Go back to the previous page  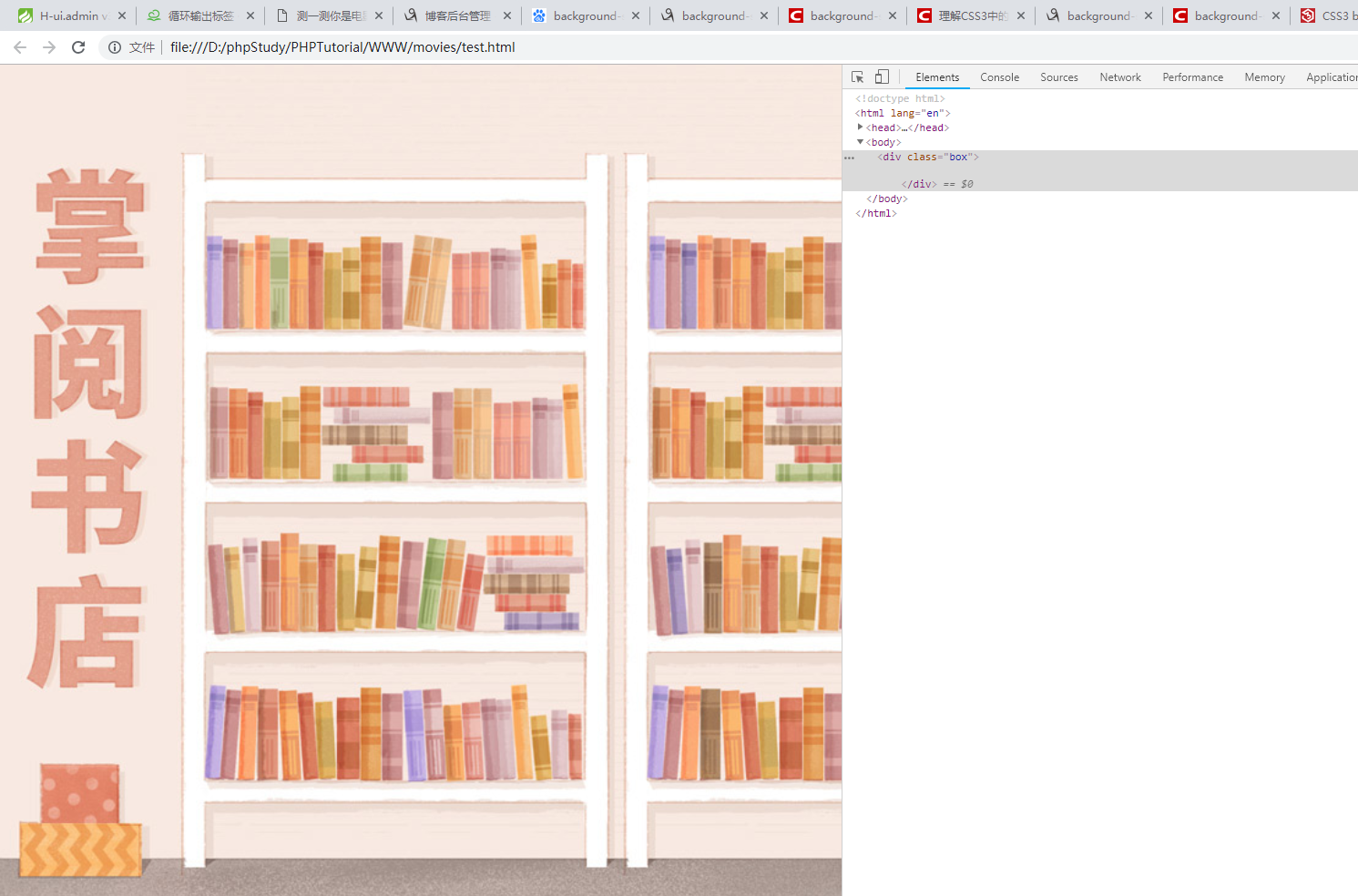coord(20,47)
